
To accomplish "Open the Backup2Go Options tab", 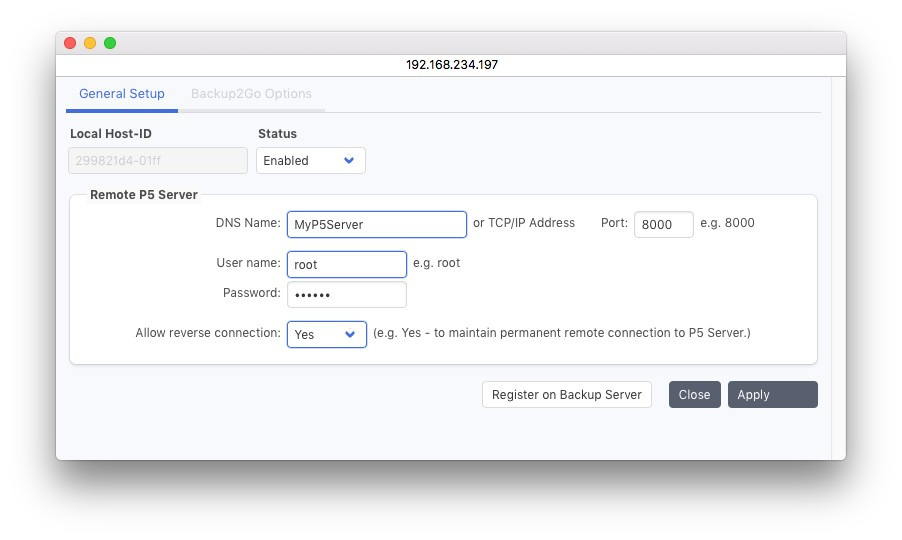I will [x=251, y=94].
